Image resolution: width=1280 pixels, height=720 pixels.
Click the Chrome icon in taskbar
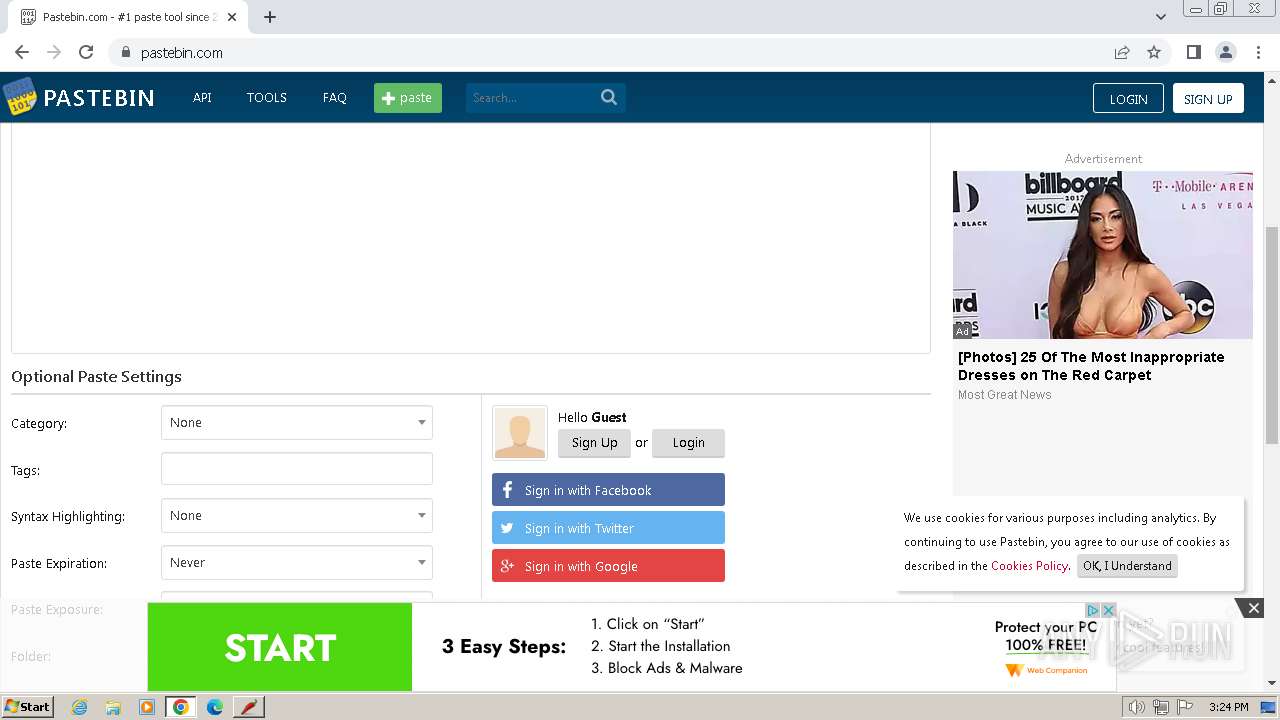[181, 707]
